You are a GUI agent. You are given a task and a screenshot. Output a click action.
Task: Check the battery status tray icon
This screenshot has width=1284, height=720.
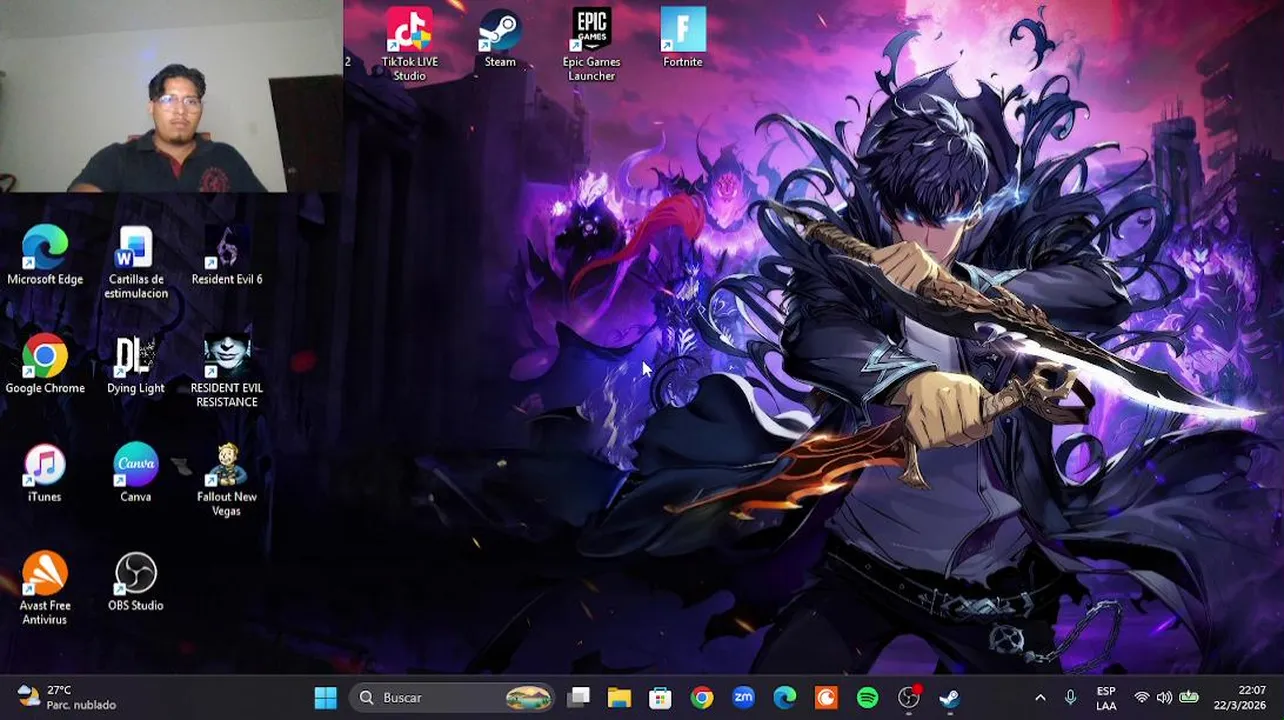click(x=1189, y=697)
